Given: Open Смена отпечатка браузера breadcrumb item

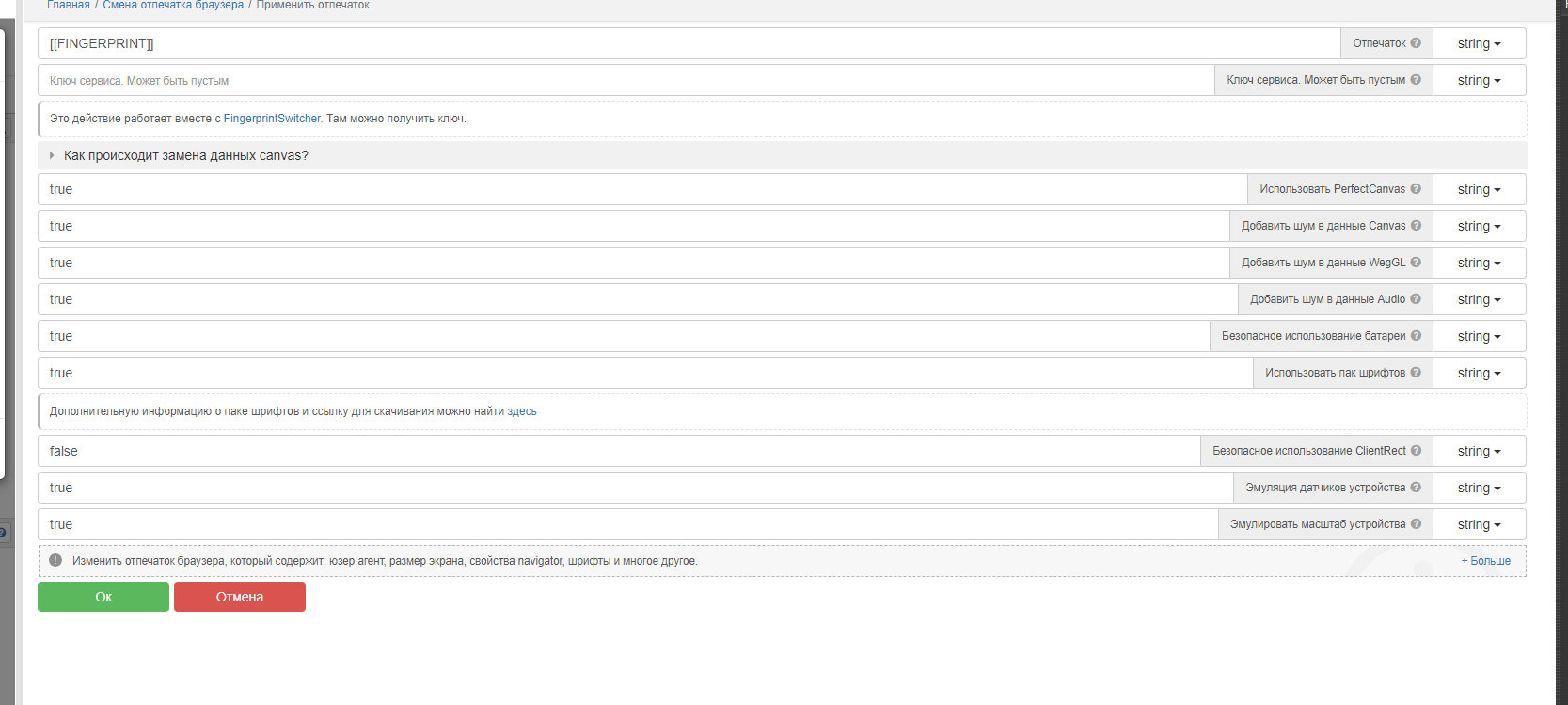Looking at the screenshot, I should point(173,6).
